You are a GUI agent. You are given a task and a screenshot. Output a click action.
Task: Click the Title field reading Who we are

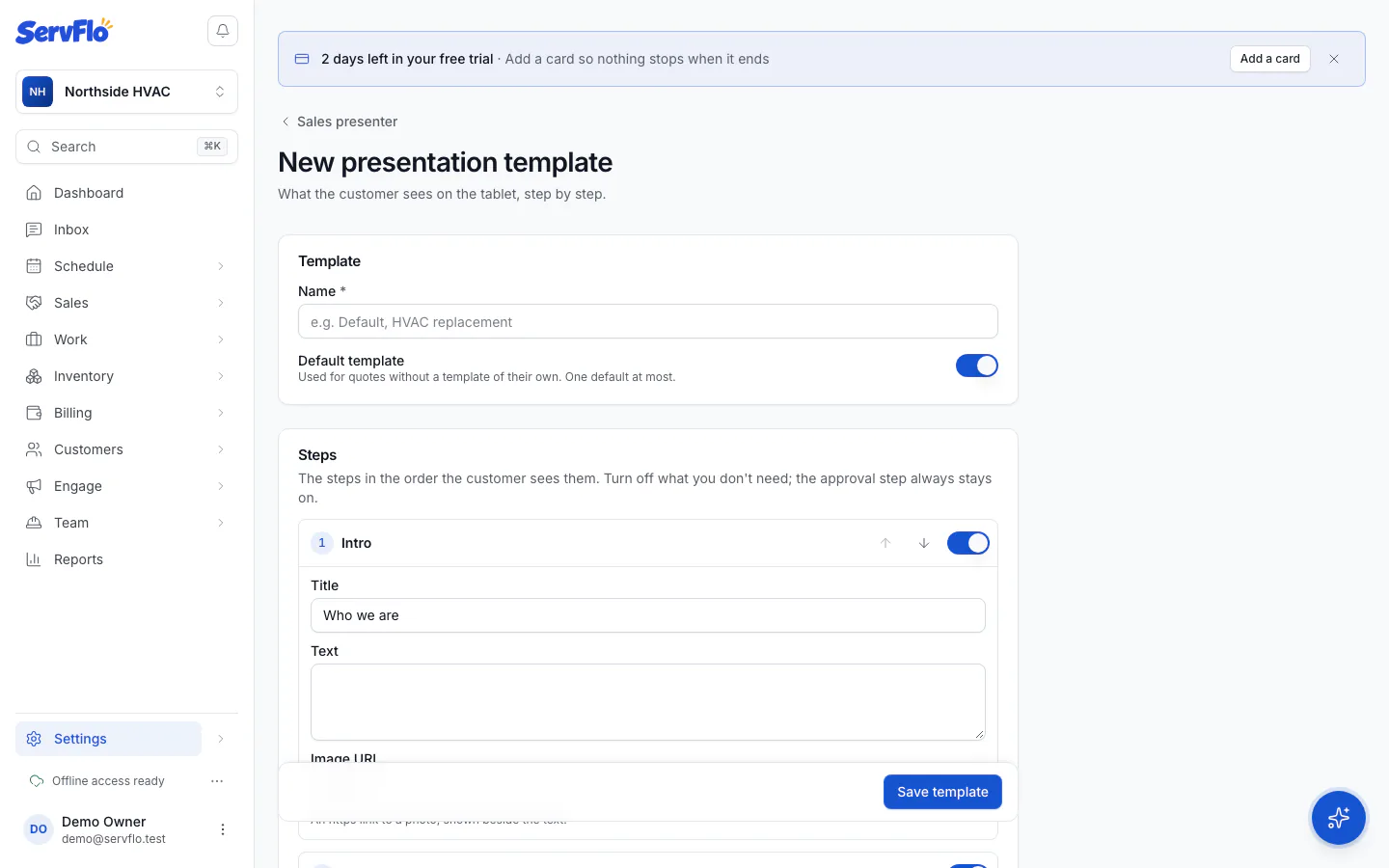[648, 615]
